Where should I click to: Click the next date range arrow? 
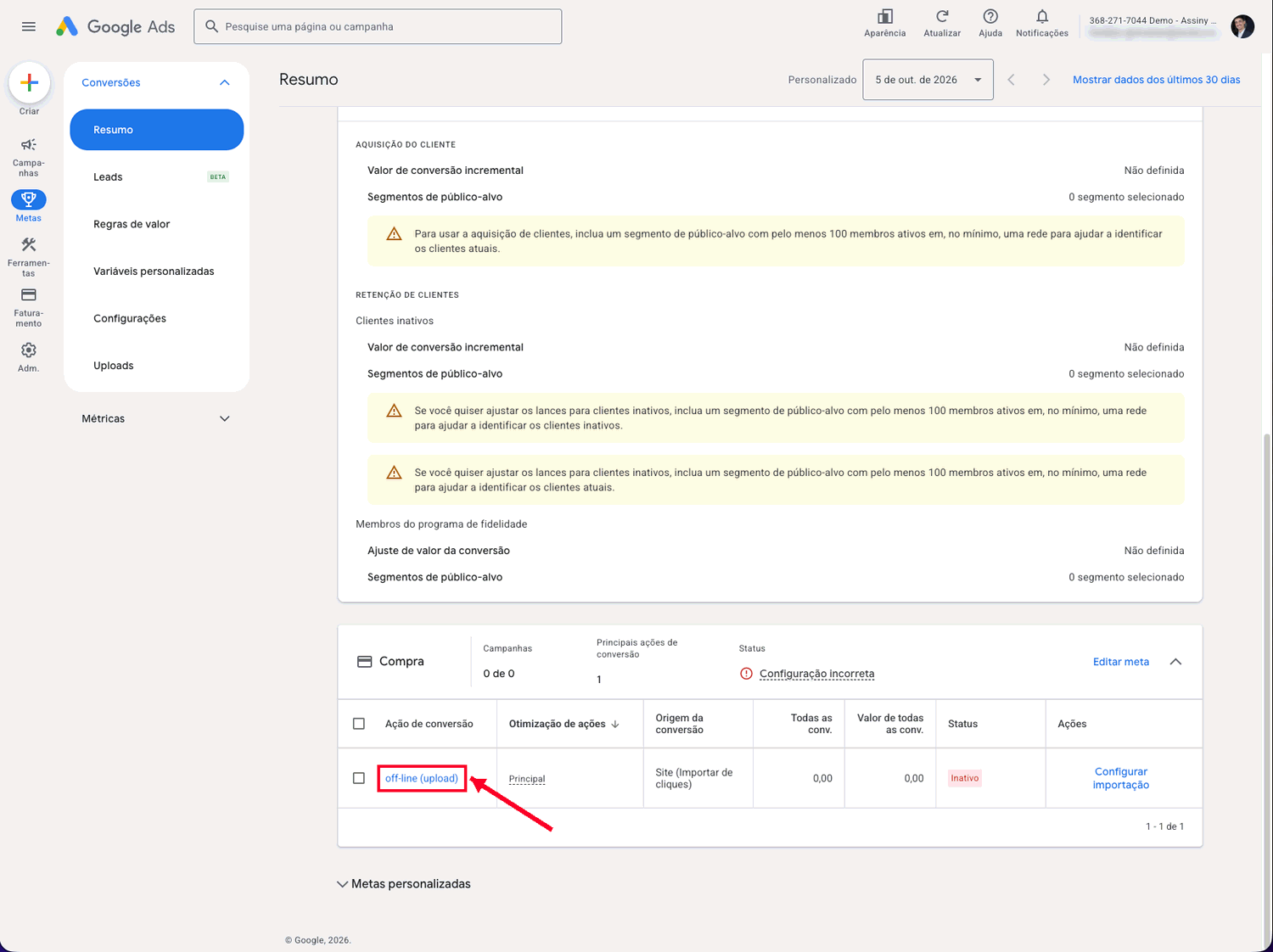coord(1046,80)
